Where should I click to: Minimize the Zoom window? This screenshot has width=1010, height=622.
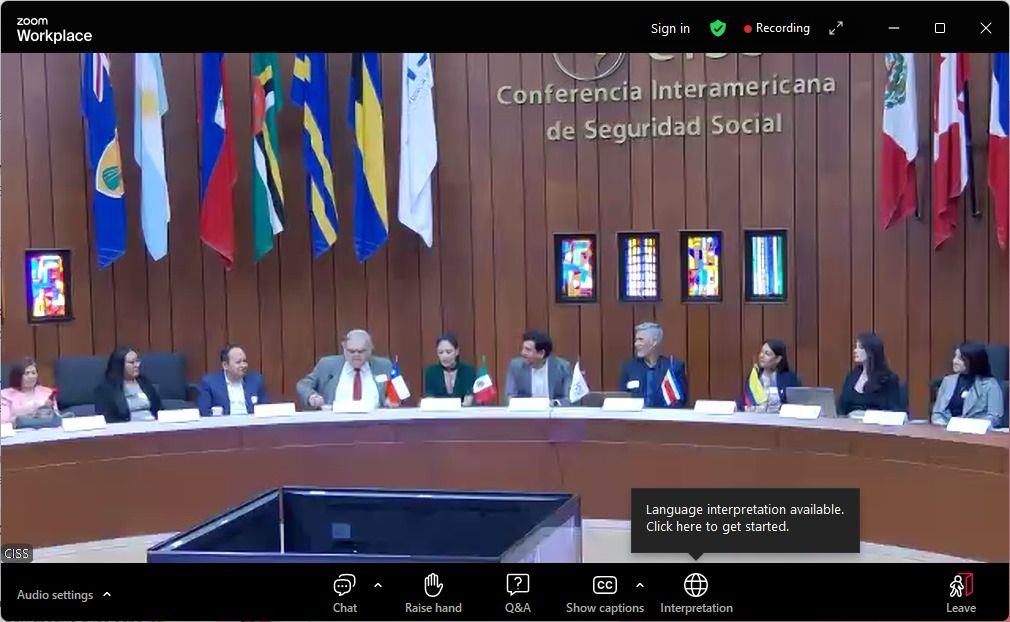pyautogui.click(x=893, y=28)
